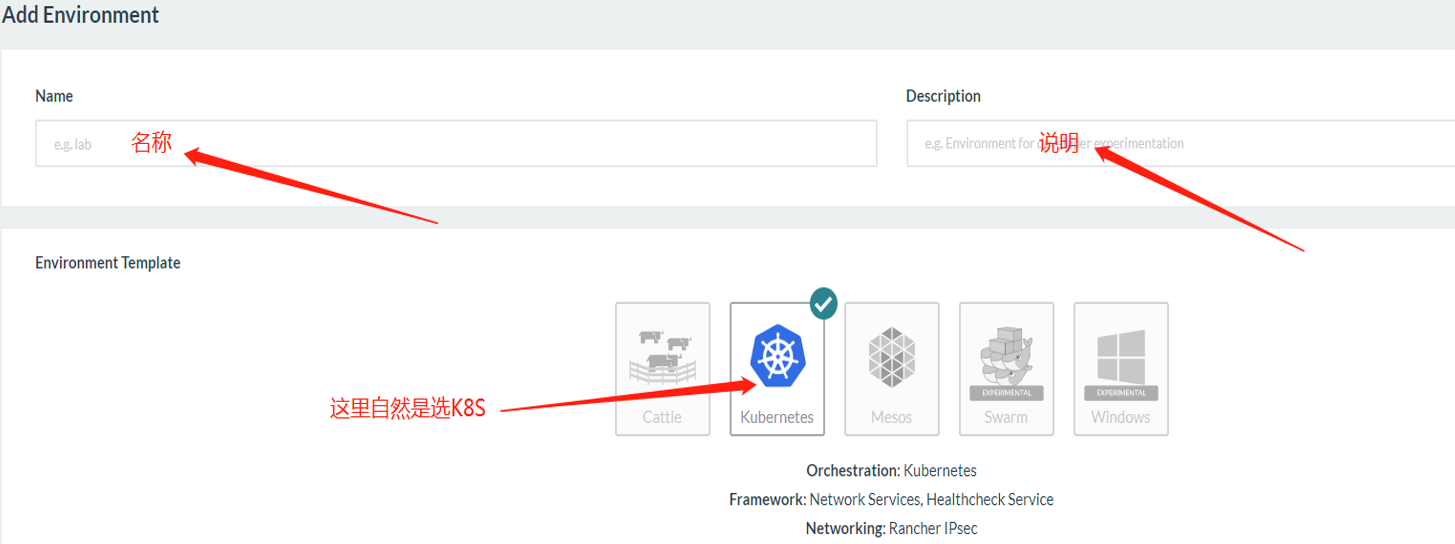1455x544 pixels.
Task: Click the "Add Environment" page heading
Action: [x=80, y=15]
